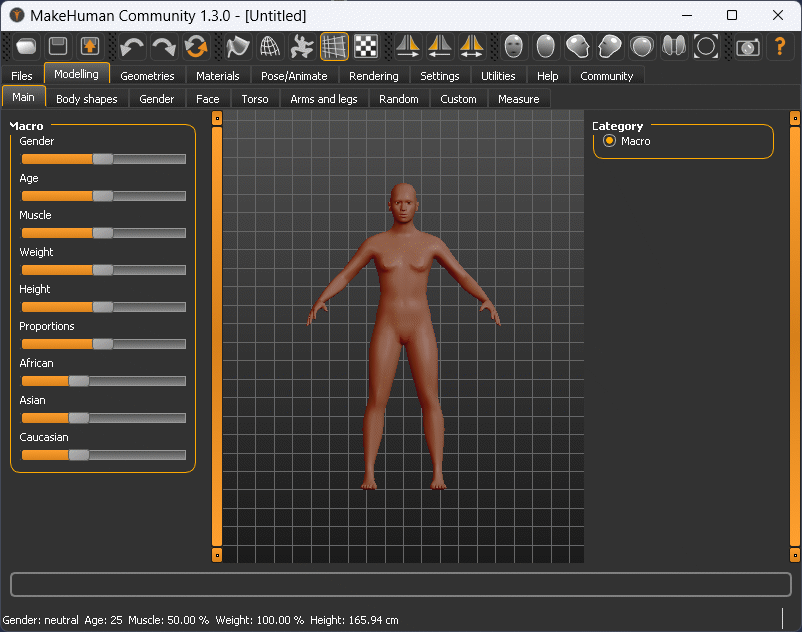Select the Main sub-tab
This screenshot has height=632, width=802.
pos(24,97)
